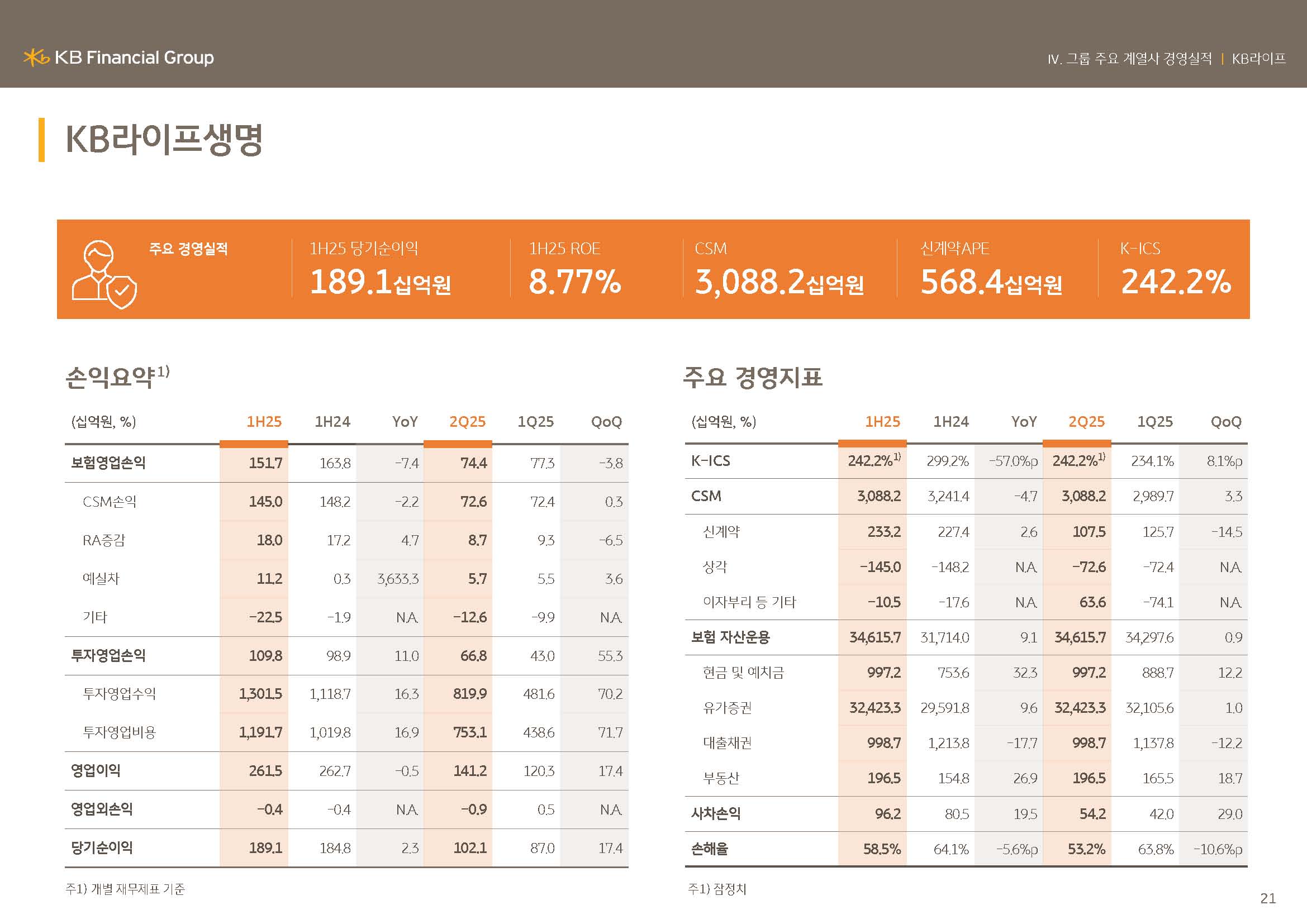This screenshot has height=924, width=1307.
Task: Click the 1H25 column header in 손익요약
Action: 264,422
